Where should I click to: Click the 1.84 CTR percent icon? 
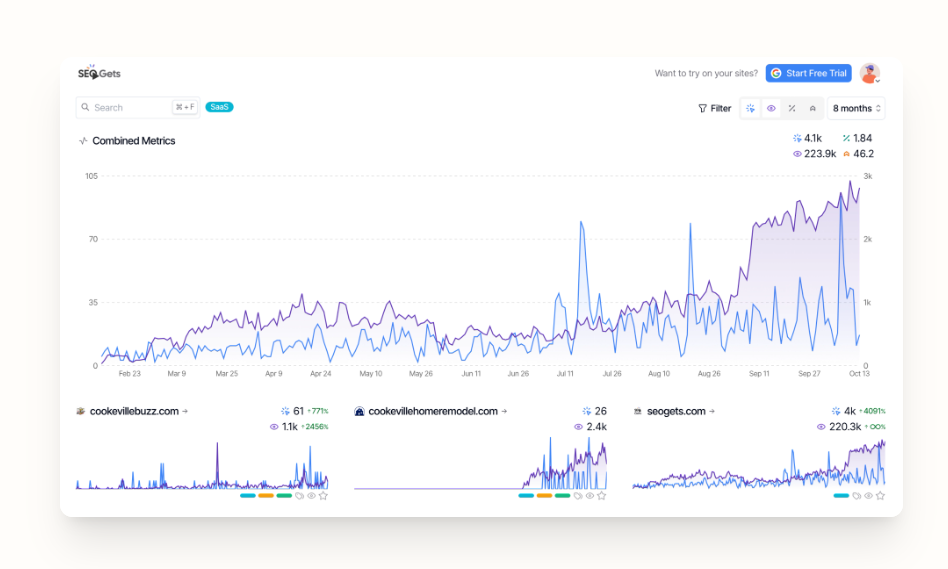click(846, 138)
